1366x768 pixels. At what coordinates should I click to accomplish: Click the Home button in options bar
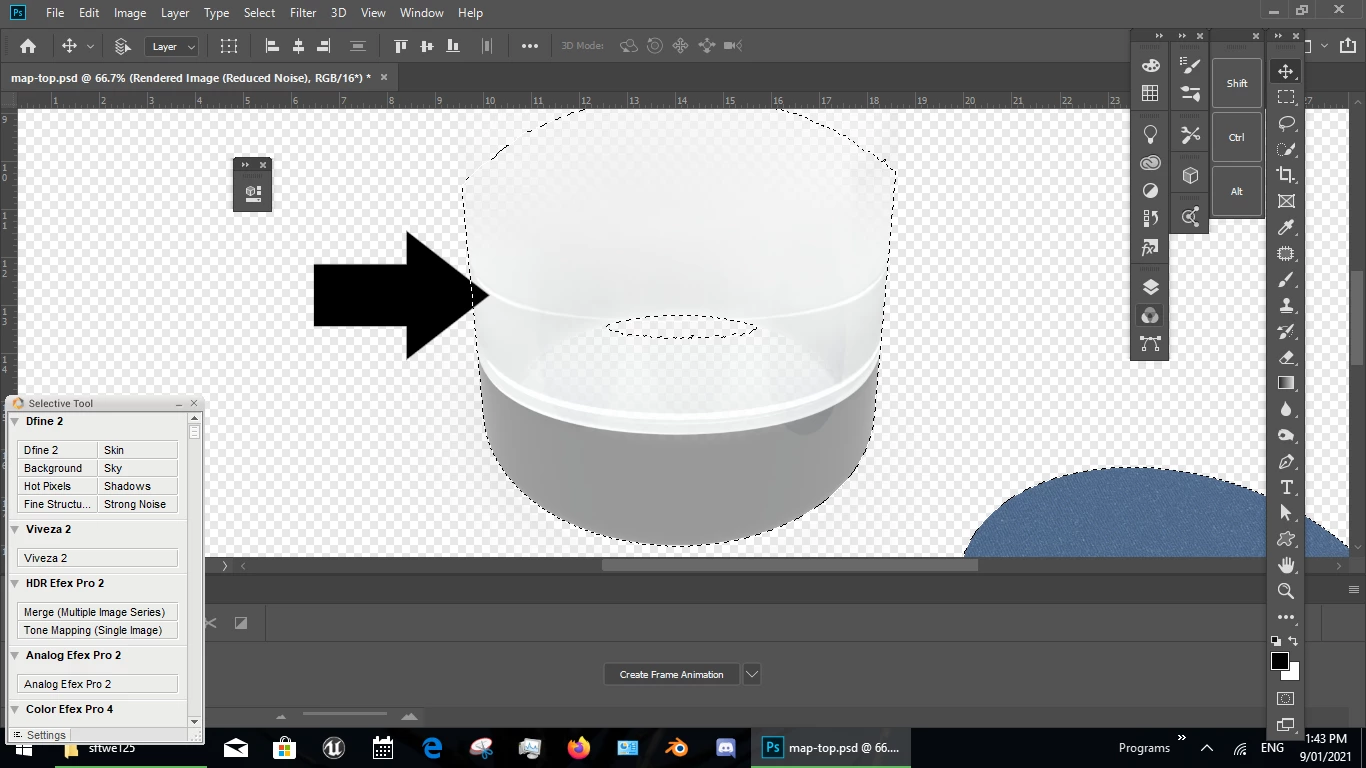28,46
